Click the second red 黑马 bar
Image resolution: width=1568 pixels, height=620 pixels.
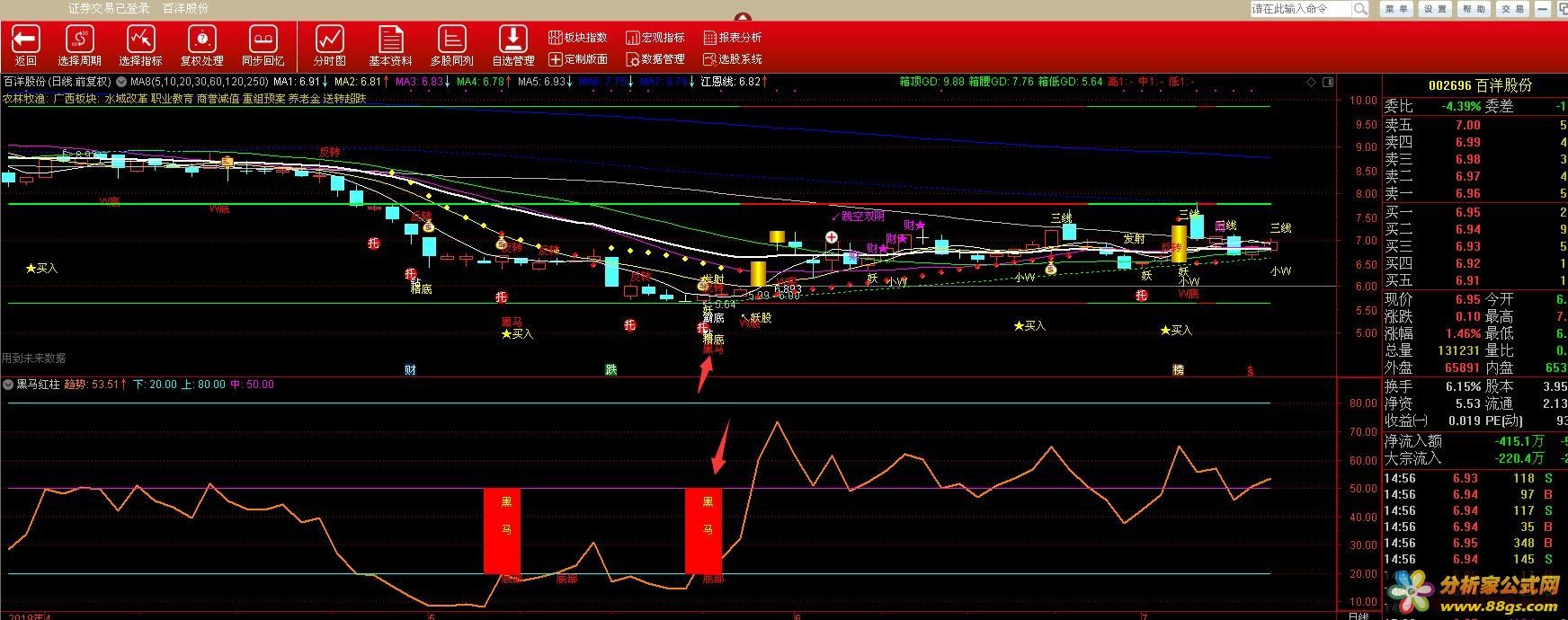(x=704, y=530)
